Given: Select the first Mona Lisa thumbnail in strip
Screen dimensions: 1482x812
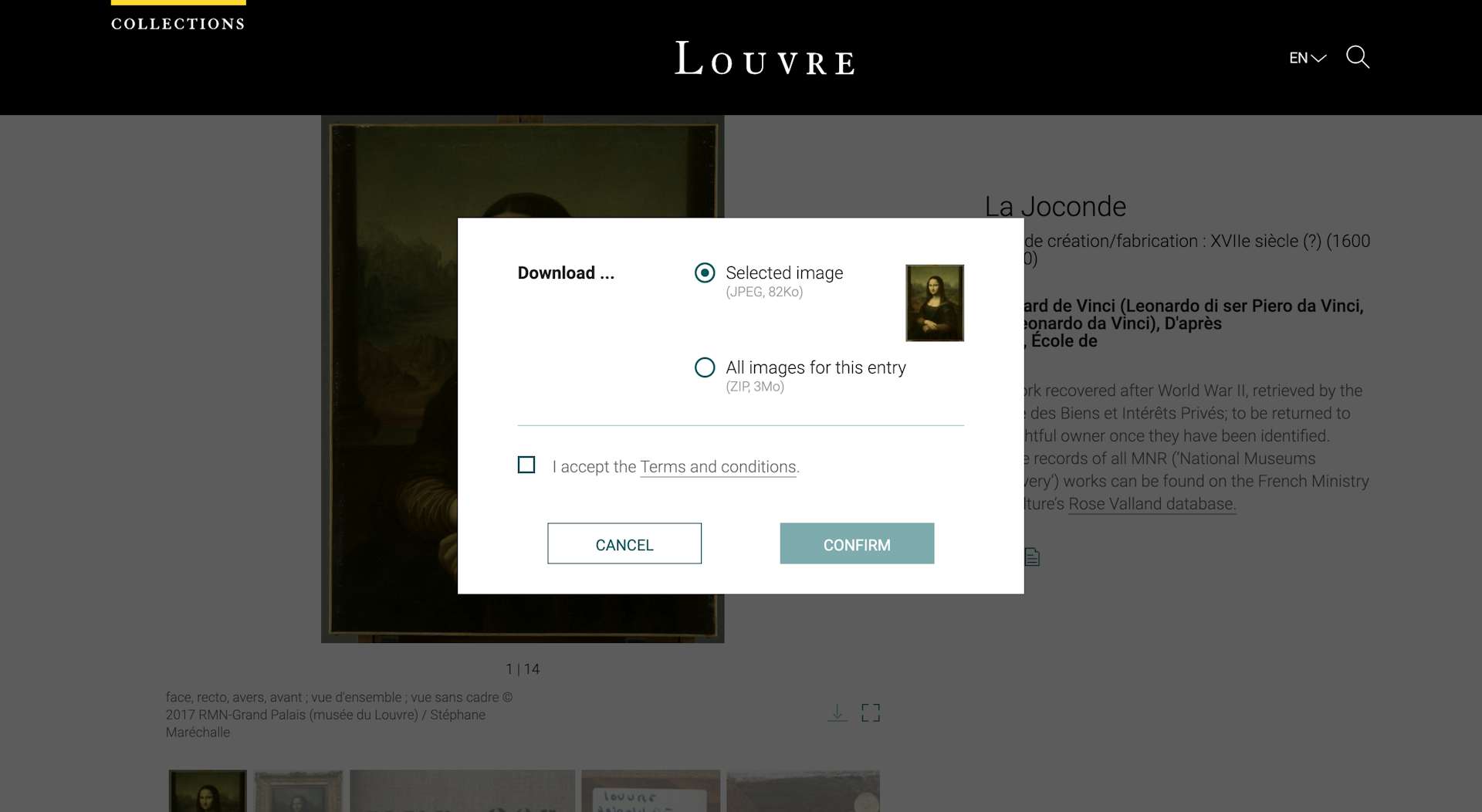Looking at the screenshot, I should click(208, 790).
